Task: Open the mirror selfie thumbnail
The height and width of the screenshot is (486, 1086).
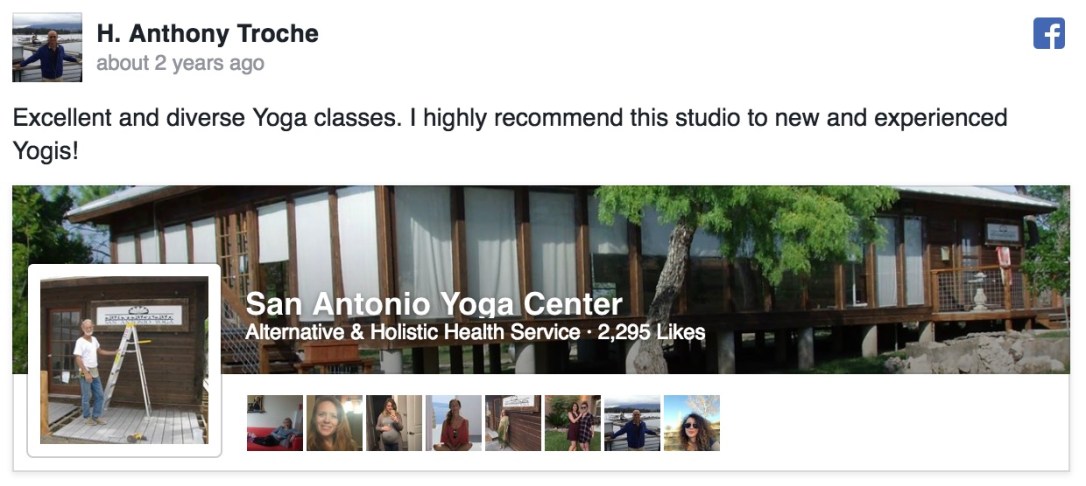Action: tap(394, 423)
